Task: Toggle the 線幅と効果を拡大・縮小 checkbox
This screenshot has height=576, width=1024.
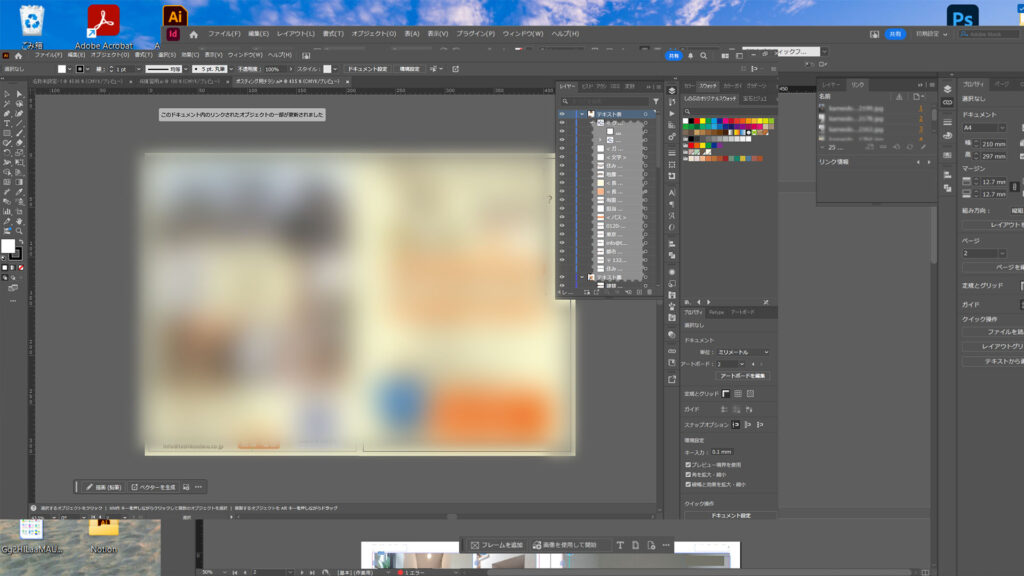Action: tap(688, 485)
